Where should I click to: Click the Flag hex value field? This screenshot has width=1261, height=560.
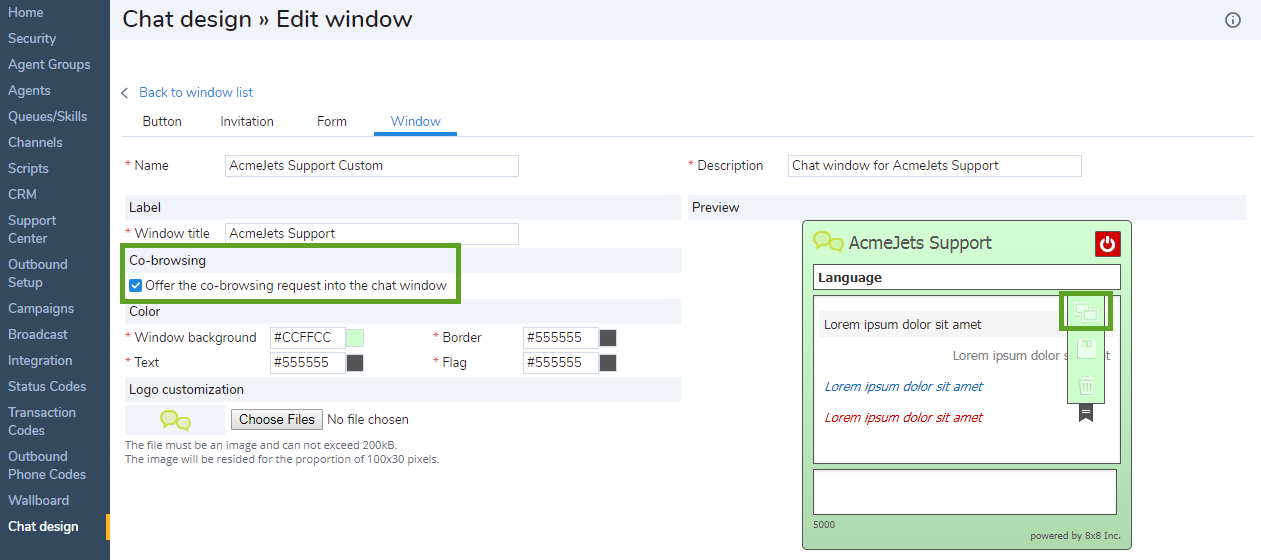[x=561, y=363]
